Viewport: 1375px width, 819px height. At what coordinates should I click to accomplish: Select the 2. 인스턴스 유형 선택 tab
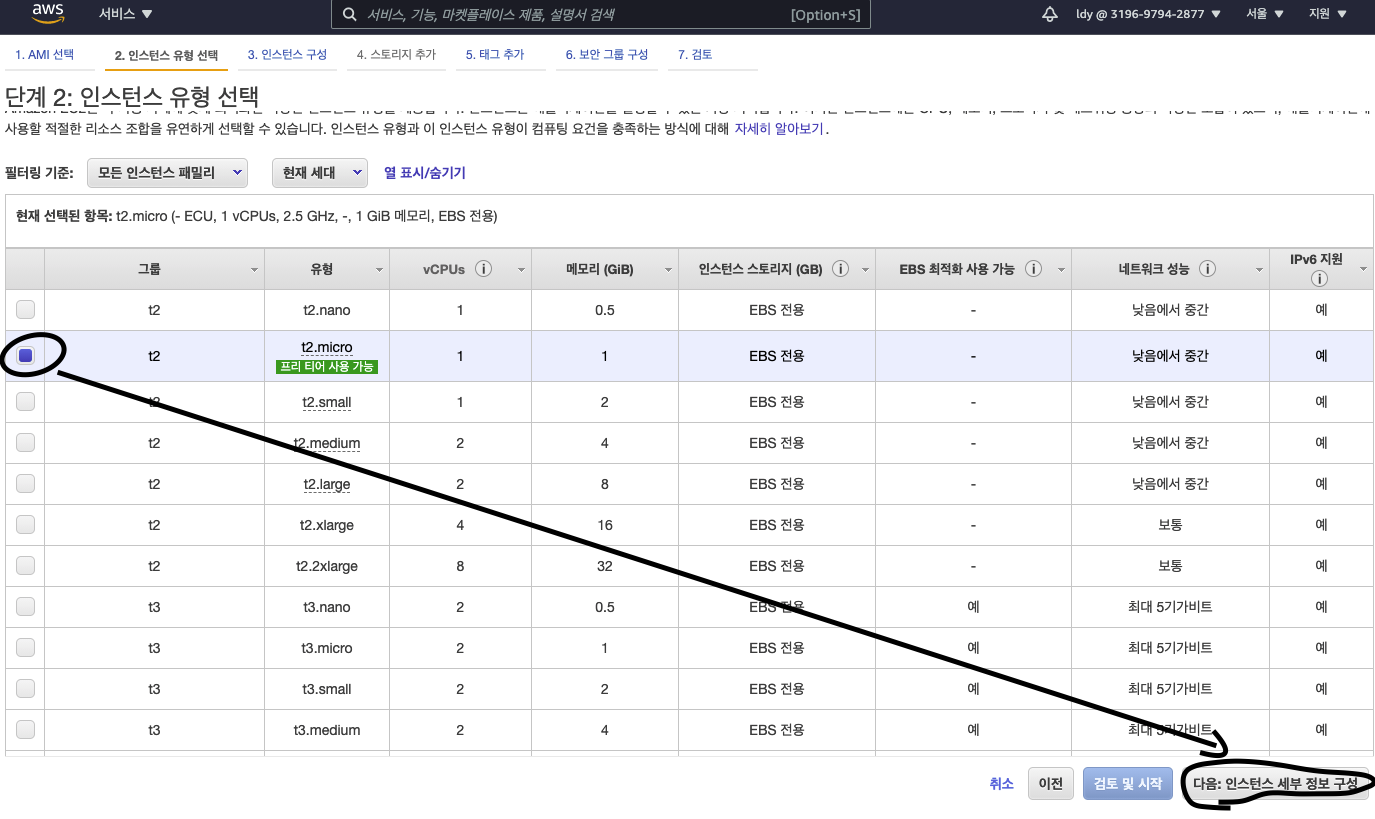166,55
